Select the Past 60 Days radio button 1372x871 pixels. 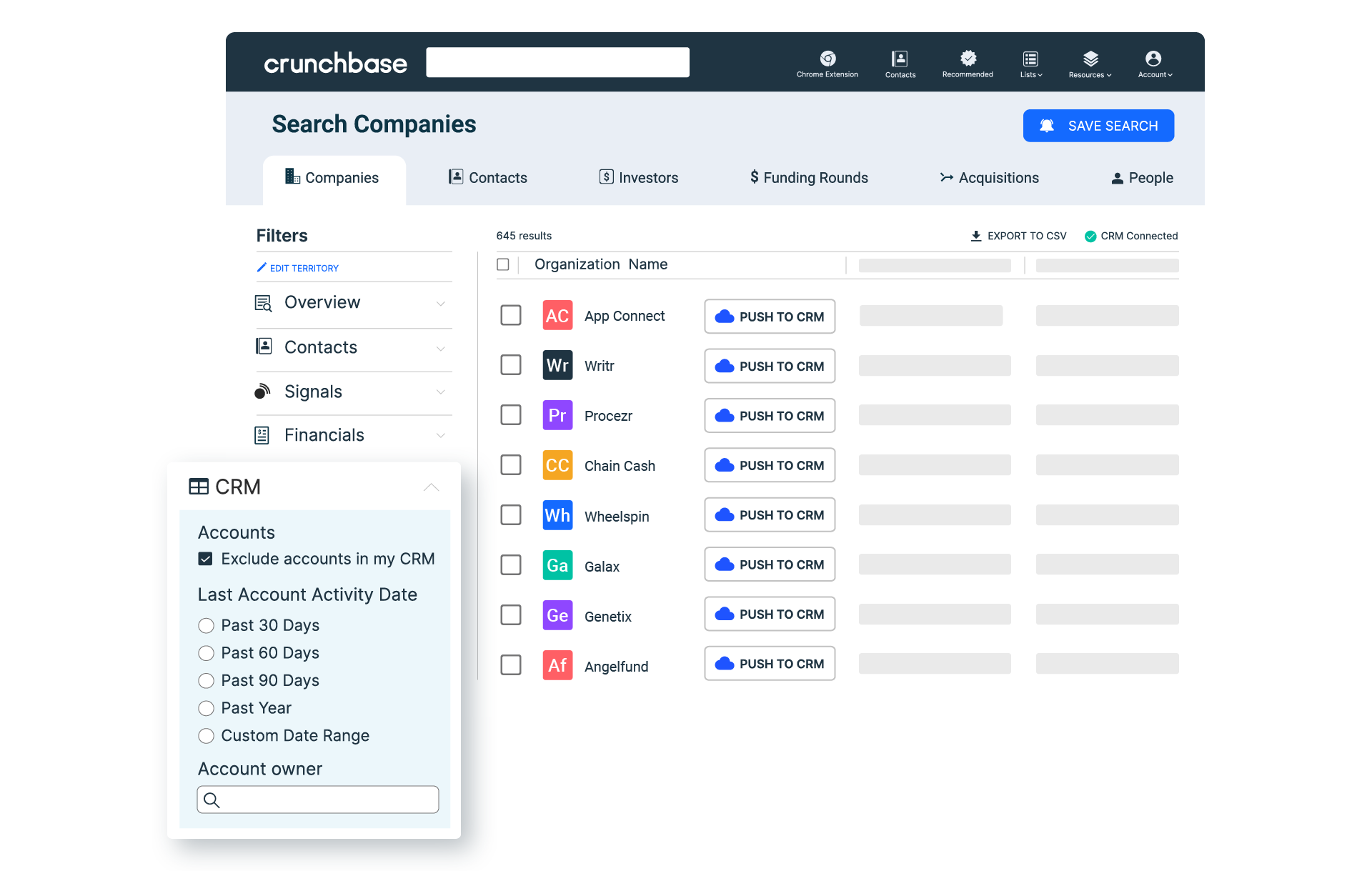pyautogui.click(x=206, y=653)
